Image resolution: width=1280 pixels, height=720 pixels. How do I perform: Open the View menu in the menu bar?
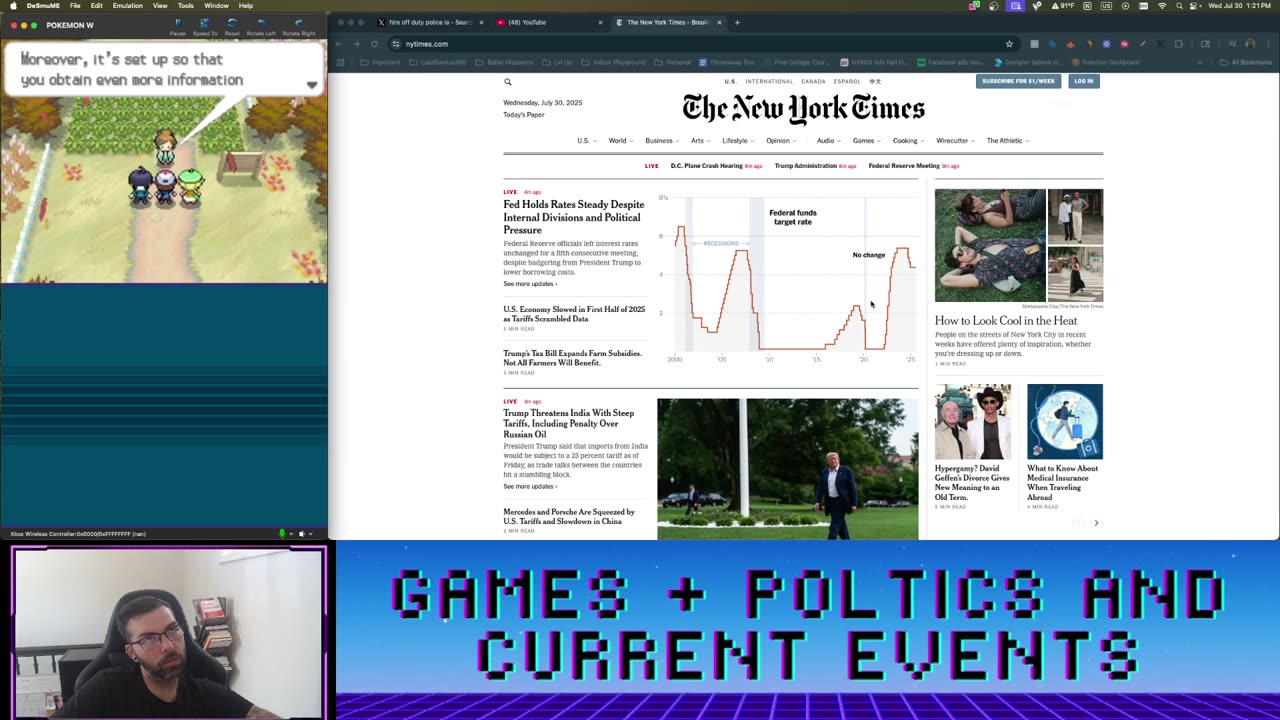[160, 6]
